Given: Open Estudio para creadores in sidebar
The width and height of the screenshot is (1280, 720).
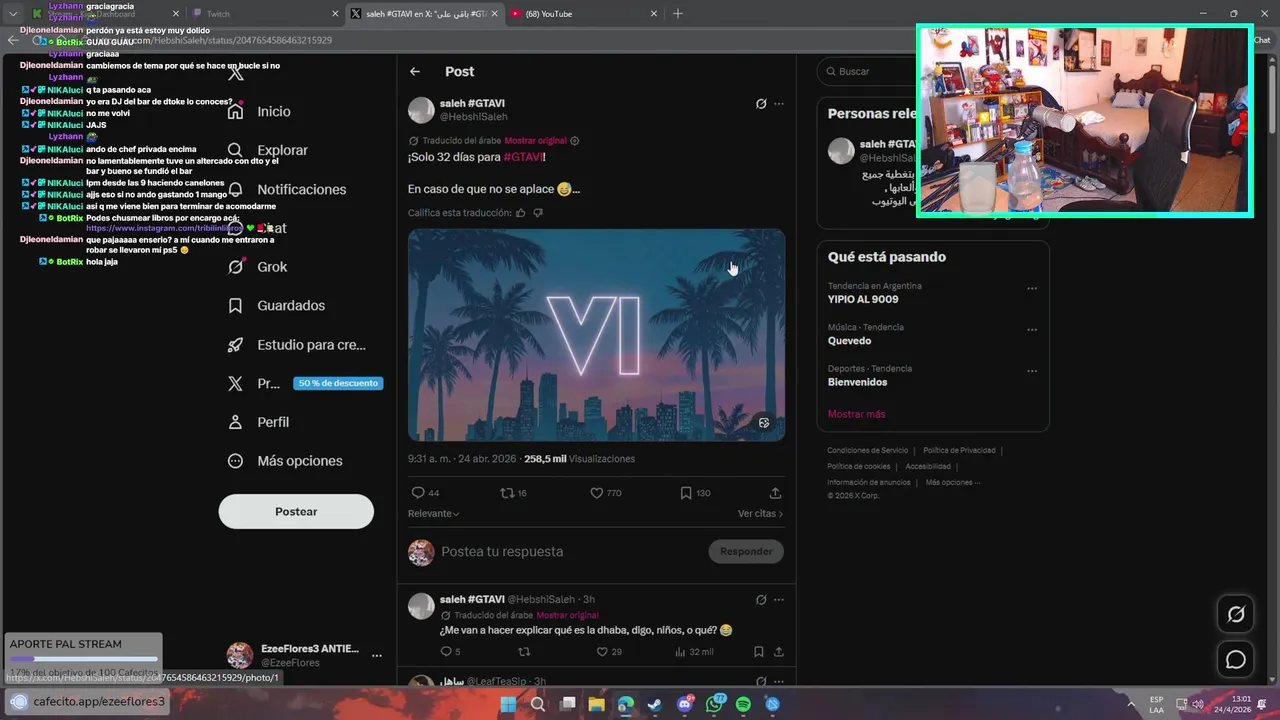Looking at the screenshot, I should 296,345.
